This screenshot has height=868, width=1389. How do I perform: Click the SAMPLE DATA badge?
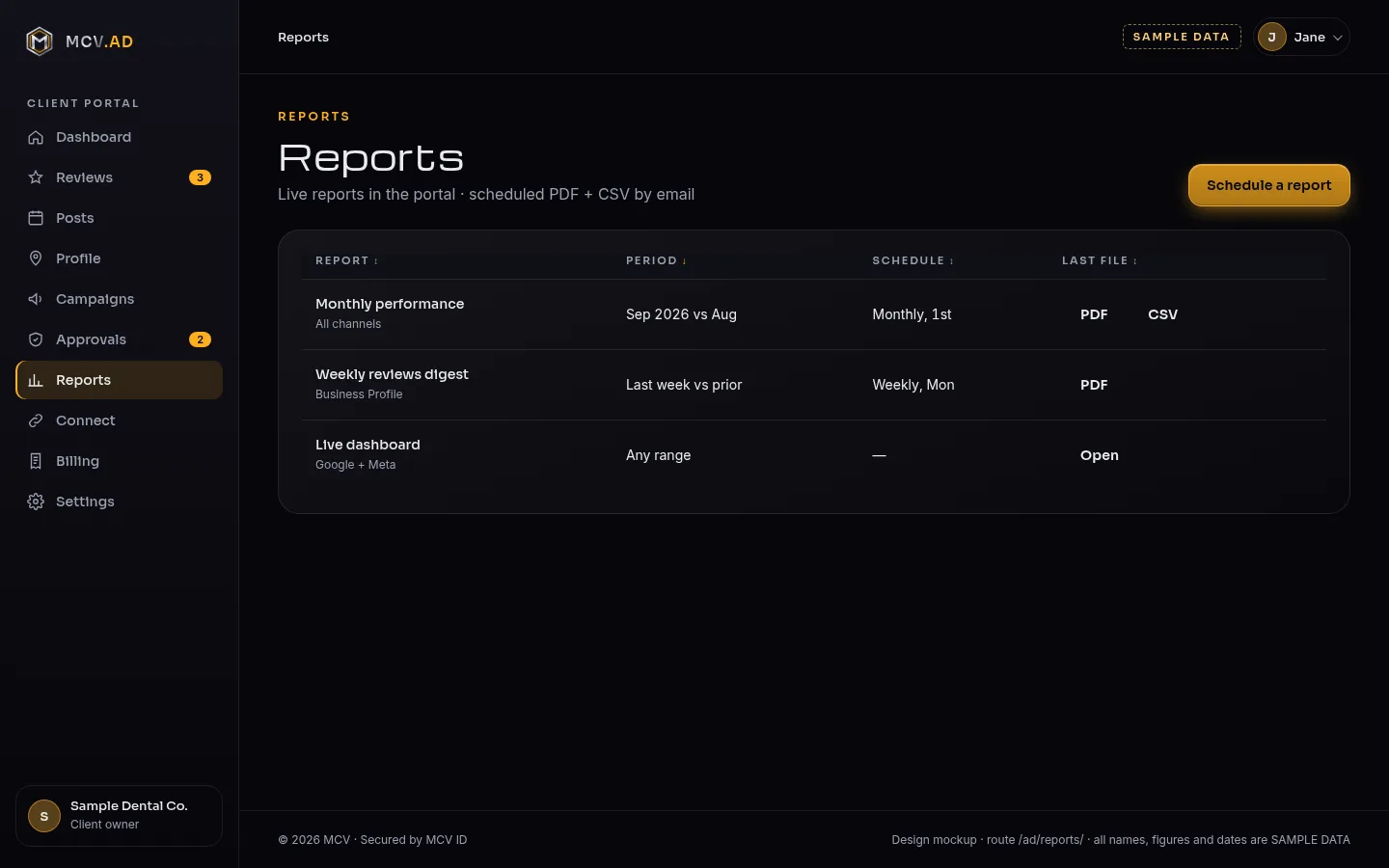pos(1182,37)
